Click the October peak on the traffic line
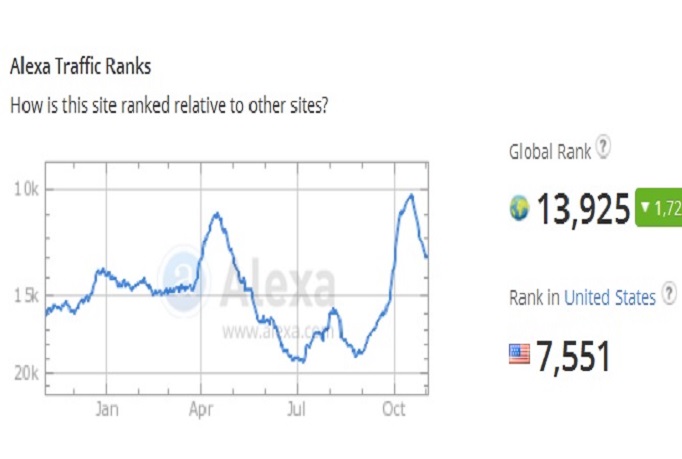The width and height of the screenshot is (682, 459). point(409,195)
